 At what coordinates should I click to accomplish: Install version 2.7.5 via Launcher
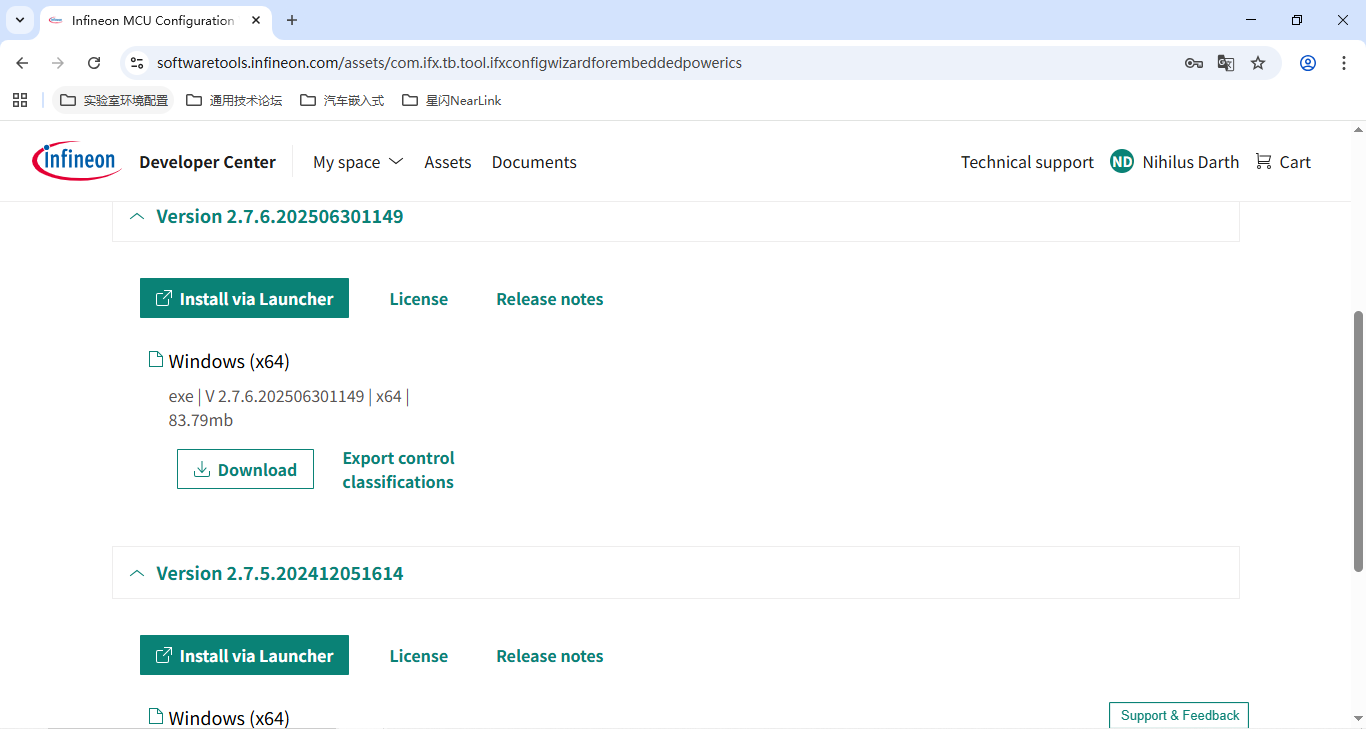pos(244,655)
